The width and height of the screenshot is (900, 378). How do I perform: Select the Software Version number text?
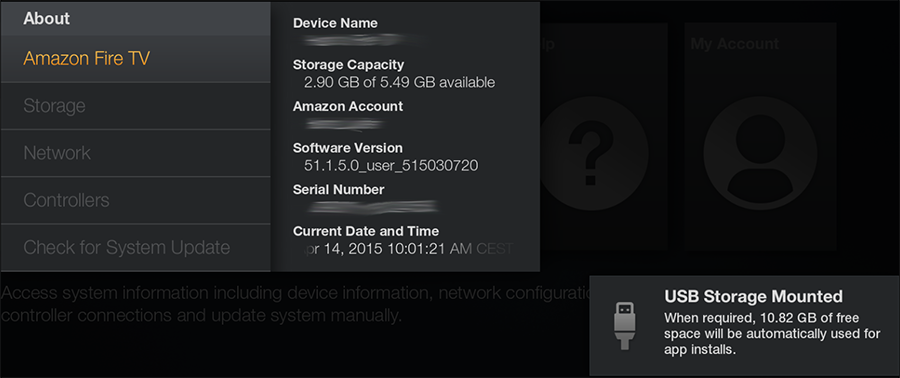click(x=391, y=166)
